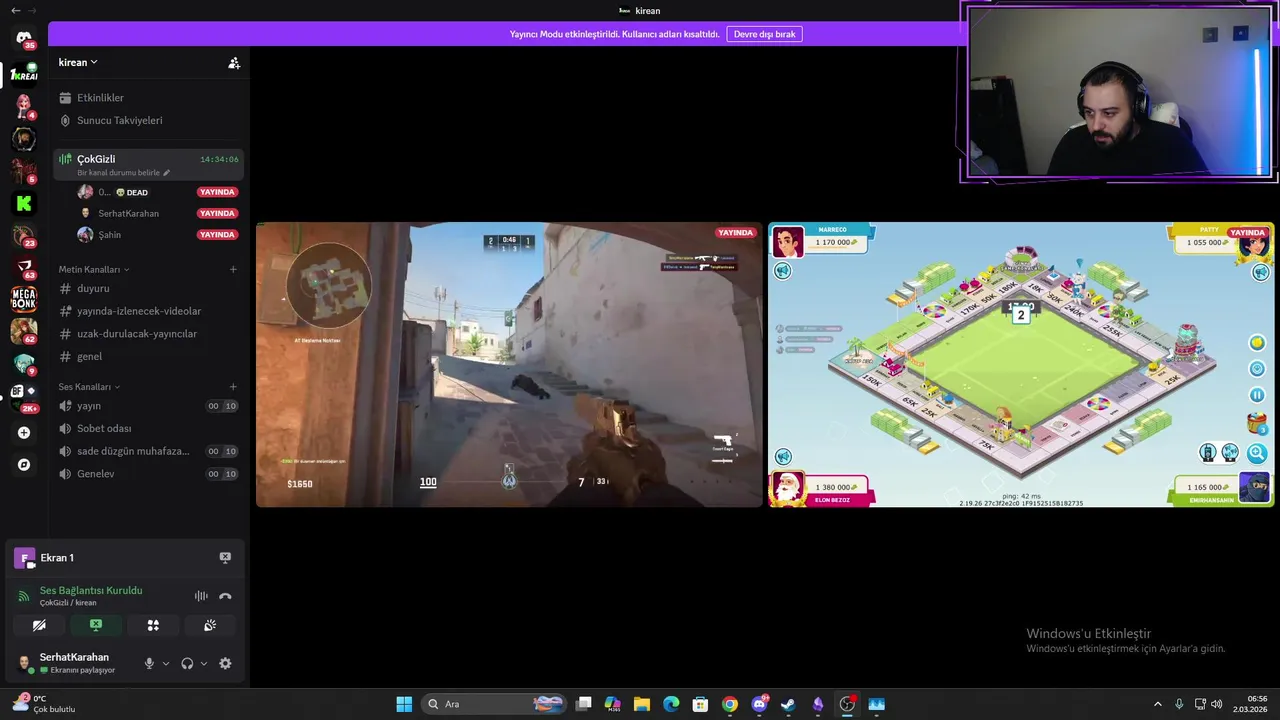The width and height of the screenshot is (1280, 720).
Task: Open Google Chrome from the taskbar
Action: tap(730, 704)
